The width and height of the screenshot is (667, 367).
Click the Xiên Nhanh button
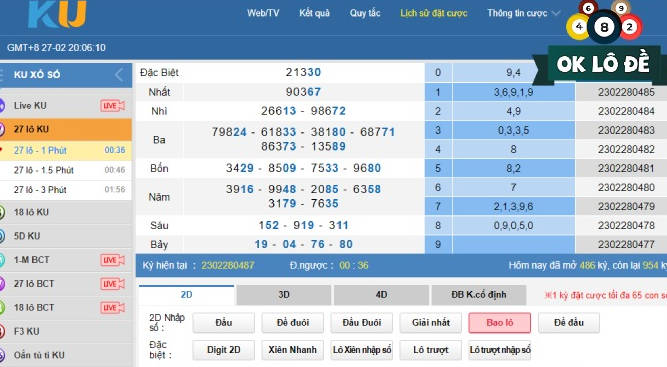[293, 350]
